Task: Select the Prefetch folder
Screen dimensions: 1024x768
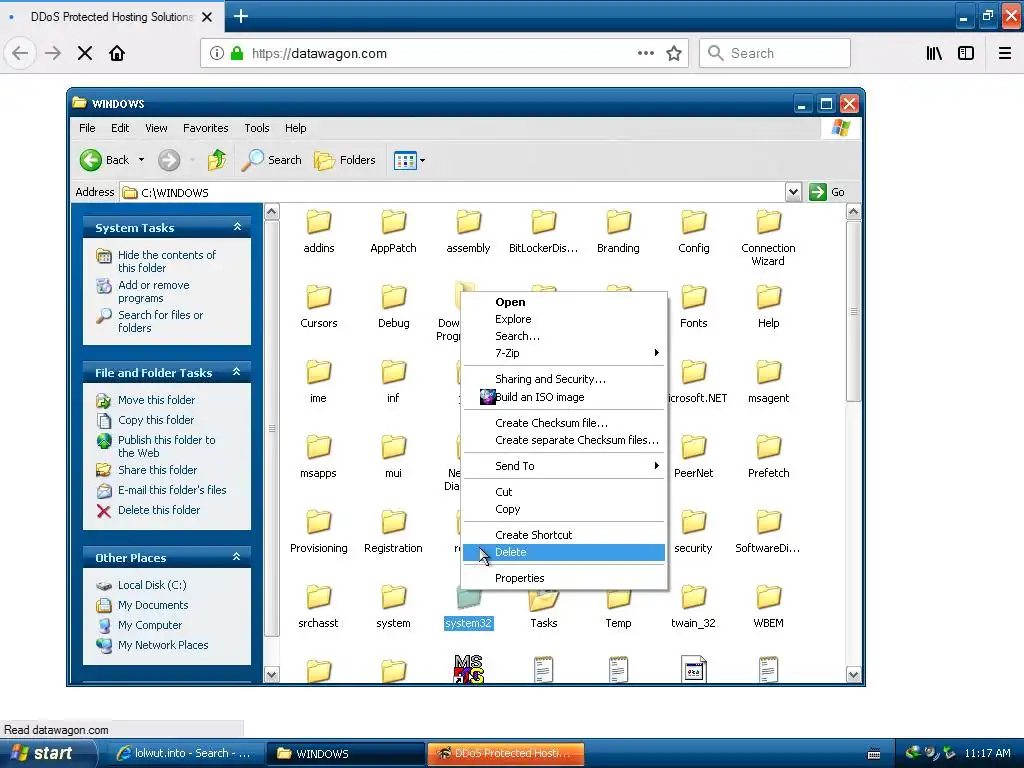Action: click(x=769, y=456)
